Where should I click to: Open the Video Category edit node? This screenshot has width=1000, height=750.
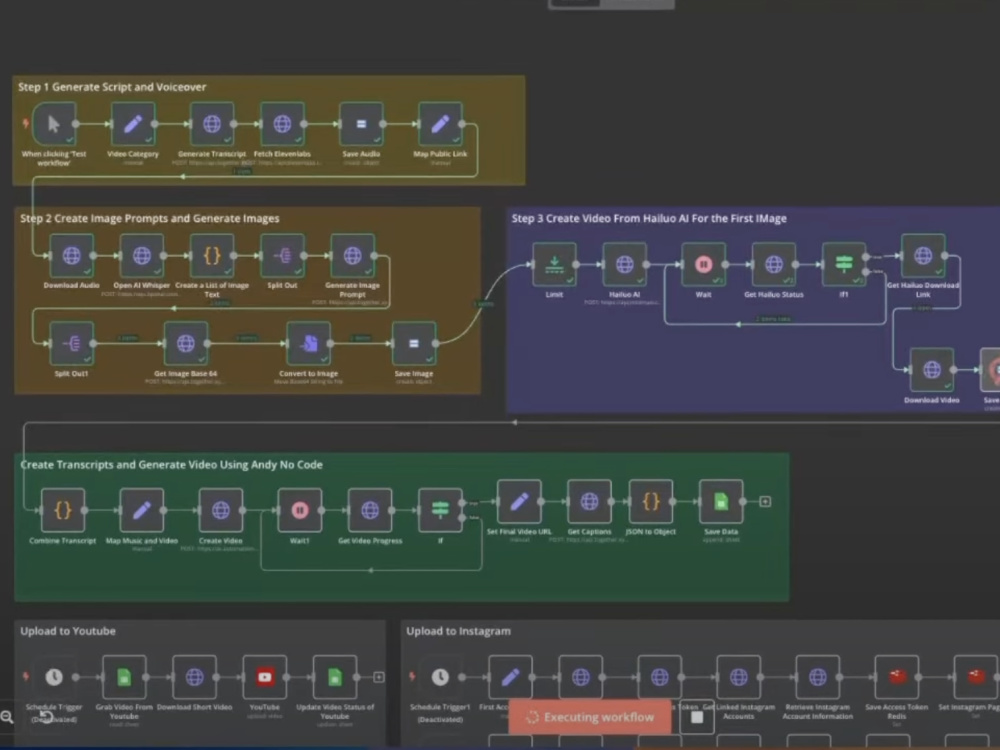click(133, 124)
